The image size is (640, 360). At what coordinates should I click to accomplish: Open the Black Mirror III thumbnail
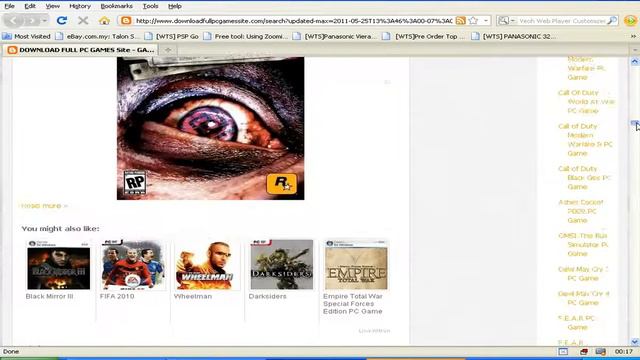[59, 265]
